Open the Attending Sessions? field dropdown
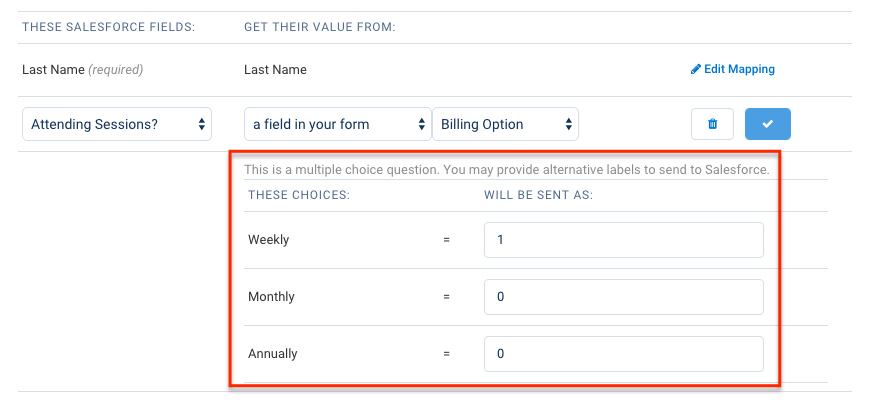This screenshot has height=413, width=869. click(x=118, y=124)
